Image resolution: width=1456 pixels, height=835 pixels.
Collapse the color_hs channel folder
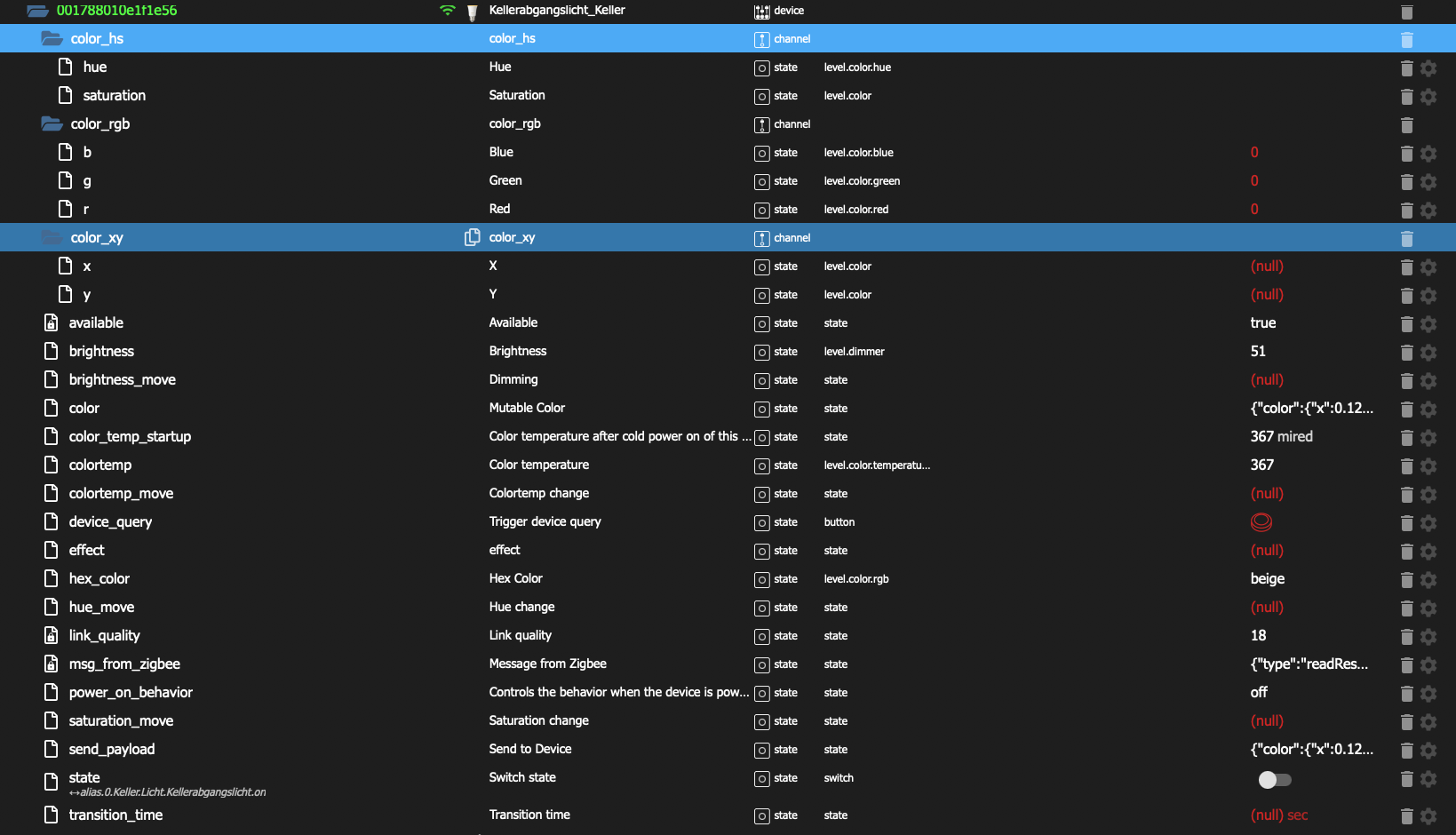click(52, 39)
